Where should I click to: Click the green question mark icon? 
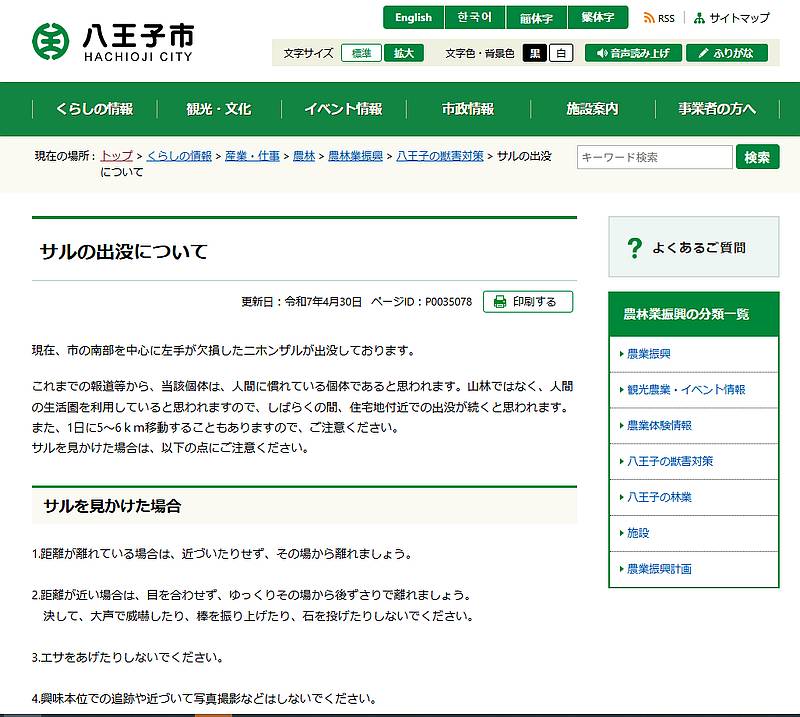coord(634,248)
